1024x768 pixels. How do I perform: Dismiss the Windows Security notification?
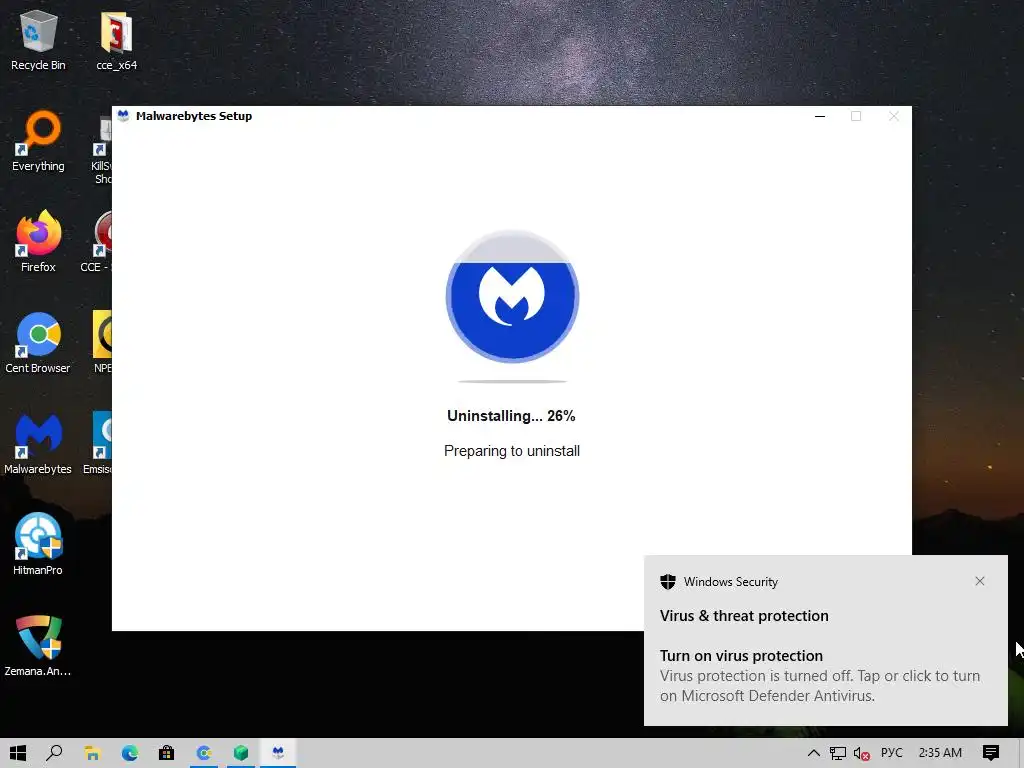(x=980, y=581)
